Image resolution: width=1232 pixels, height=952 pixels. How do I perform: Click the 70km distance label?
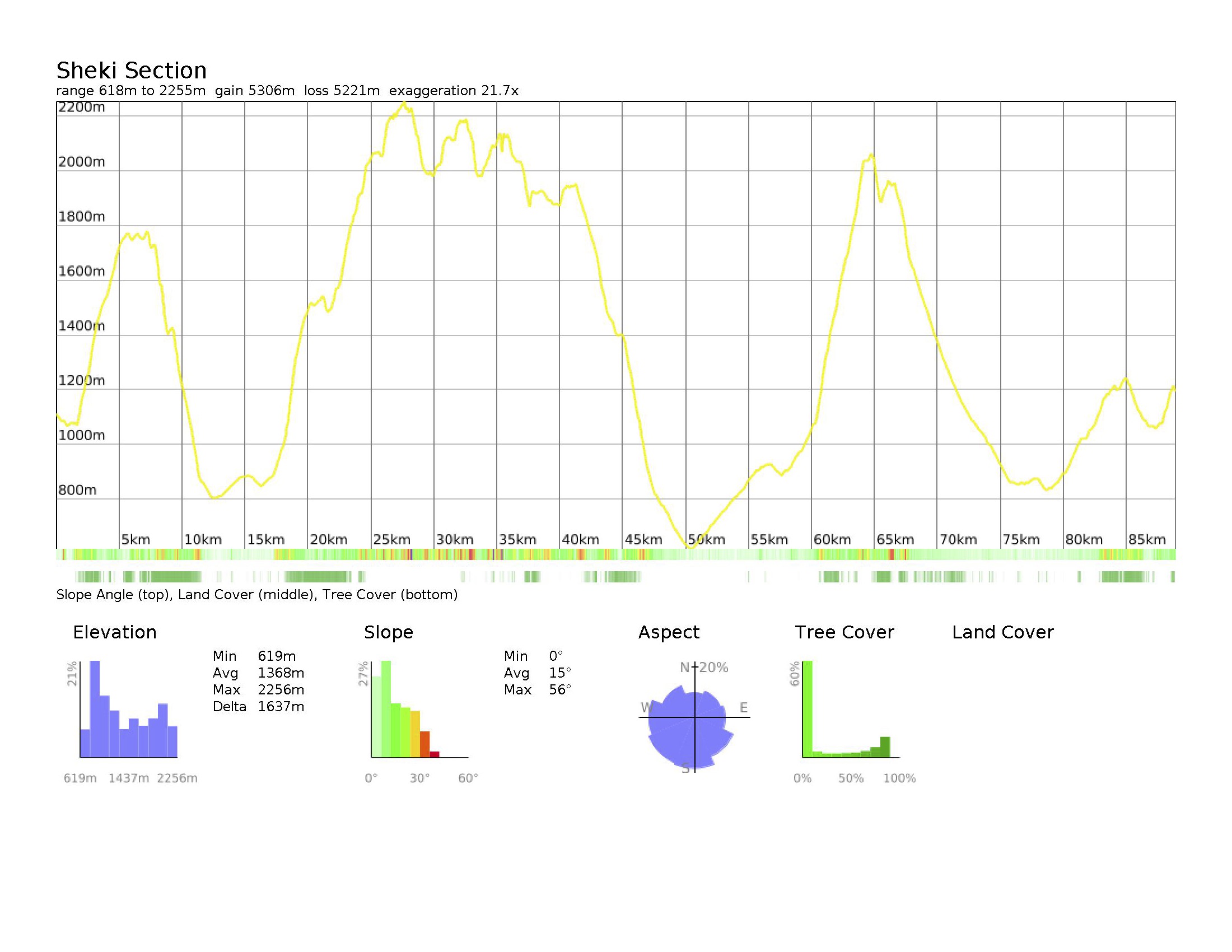(958, 540)
